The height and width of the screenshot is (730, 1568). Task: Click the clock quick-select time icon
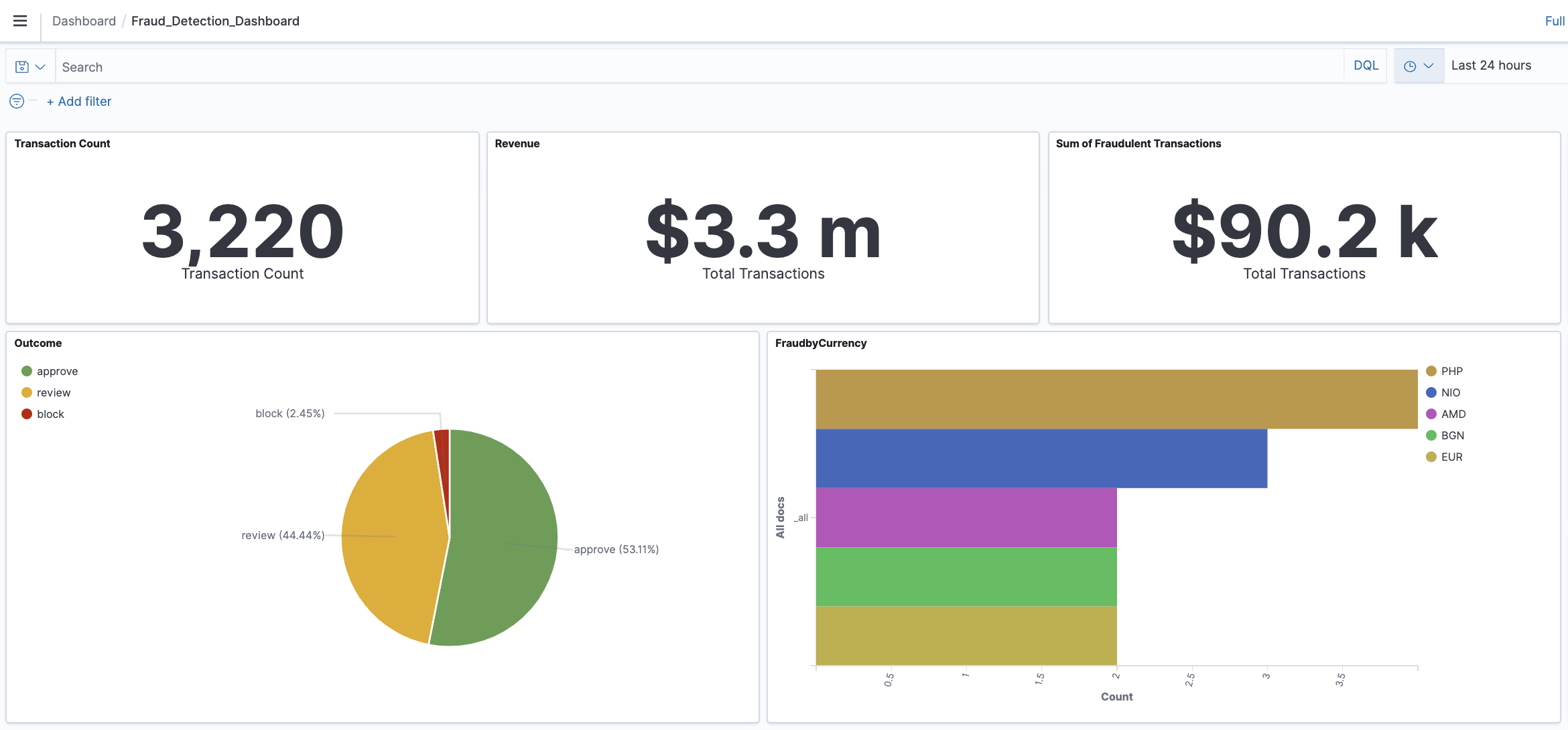tap(1410, 66)
